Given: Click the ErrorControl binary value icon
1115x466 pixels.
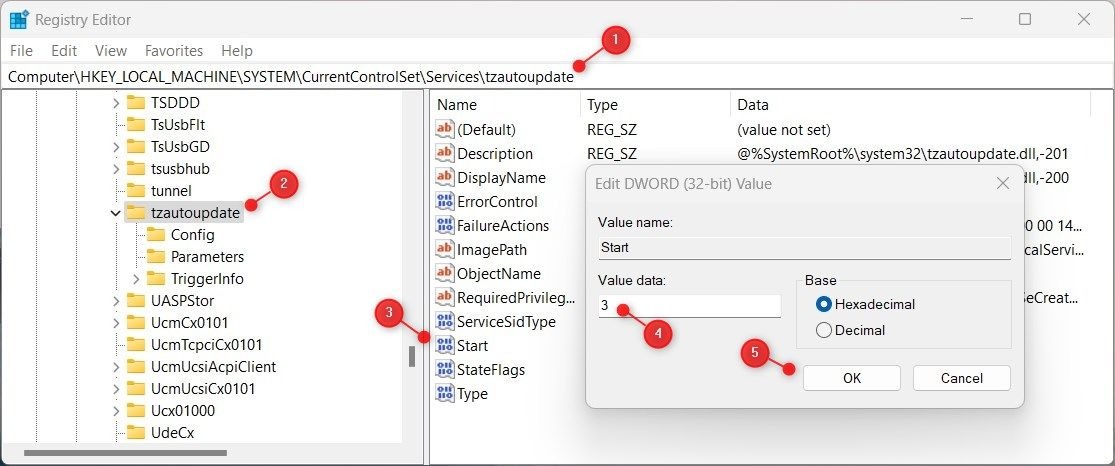Looking at the screenshot, I should pos(444,201).
